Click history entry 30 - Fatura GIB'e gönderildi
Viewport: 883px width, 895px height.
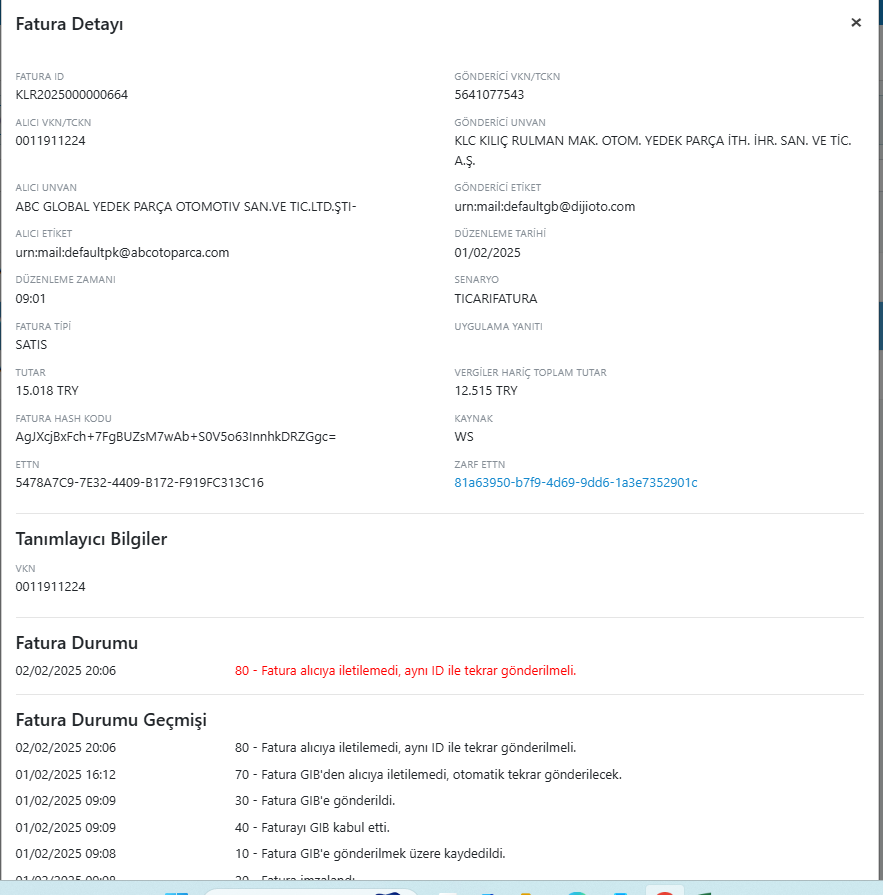click(315, 801)
